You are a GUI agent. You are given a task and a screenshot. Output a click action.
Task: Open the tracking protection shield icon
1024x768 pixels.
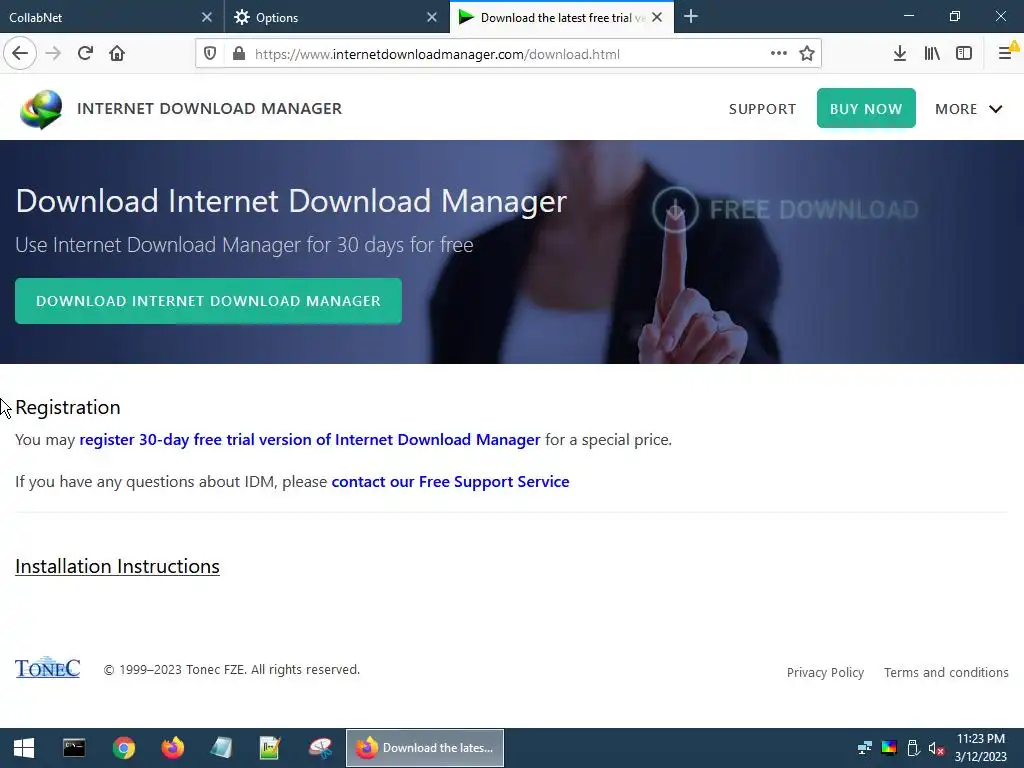pos(210,54)
